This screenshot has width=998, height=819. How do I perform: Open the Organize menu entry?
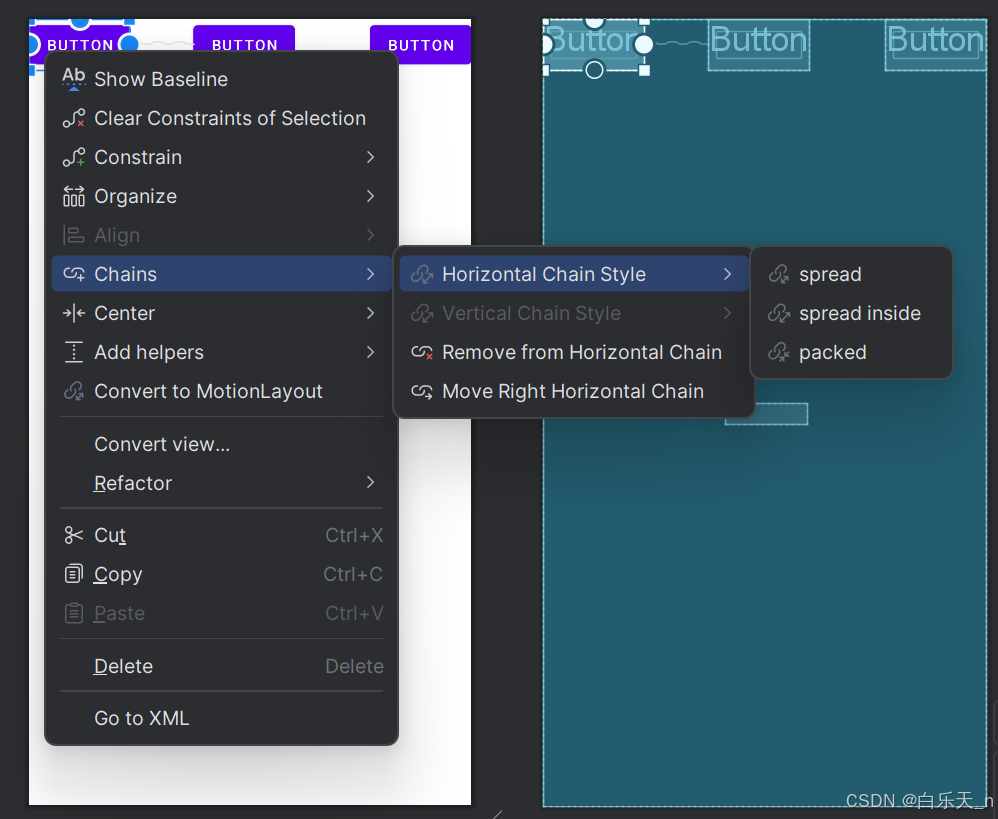coord(221,196)
